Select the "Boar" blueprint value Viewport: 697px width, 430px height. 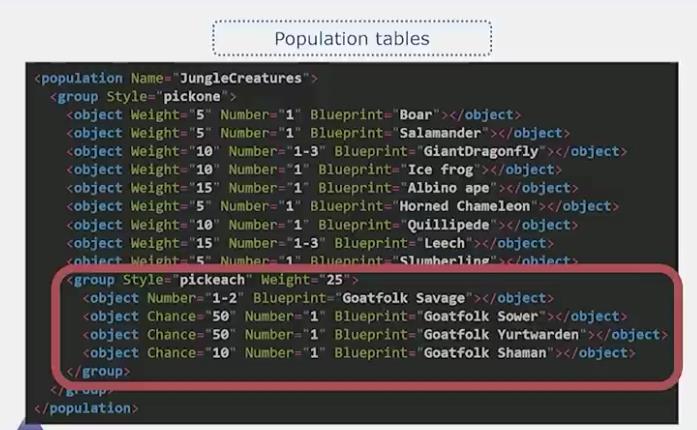[418, 115]
